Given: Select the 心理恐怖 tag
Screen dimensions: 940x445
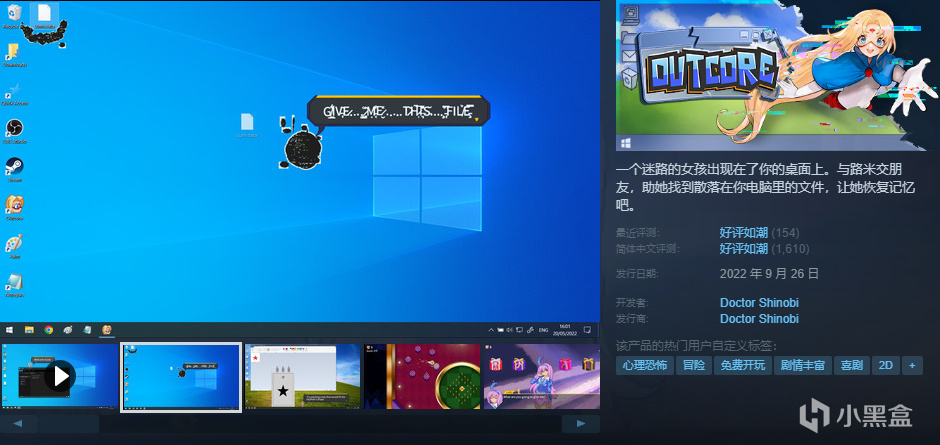Looking at the screenshot, I should 644,365.
